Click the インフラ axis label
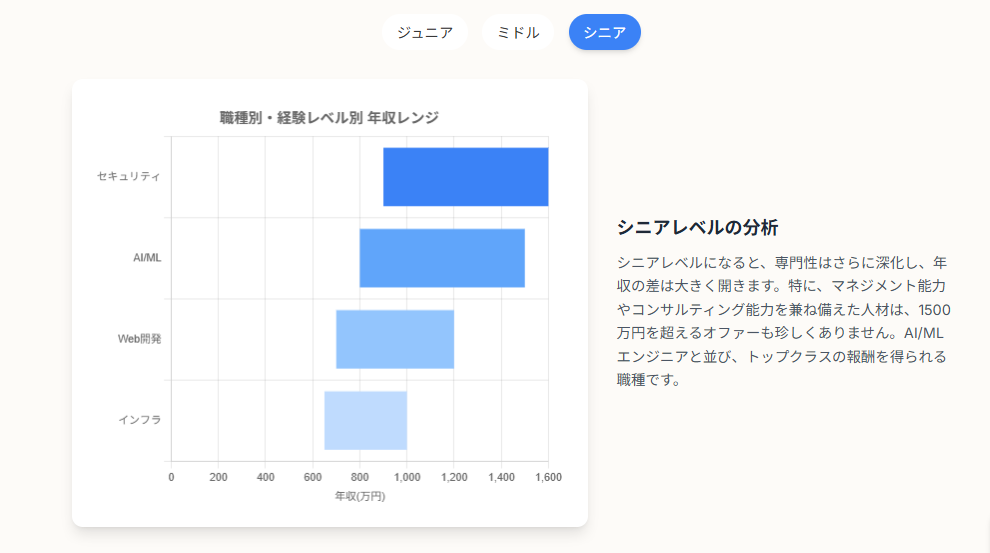This screenshot has width=990, height=553. pyautogui.click(x=140, y=420)
